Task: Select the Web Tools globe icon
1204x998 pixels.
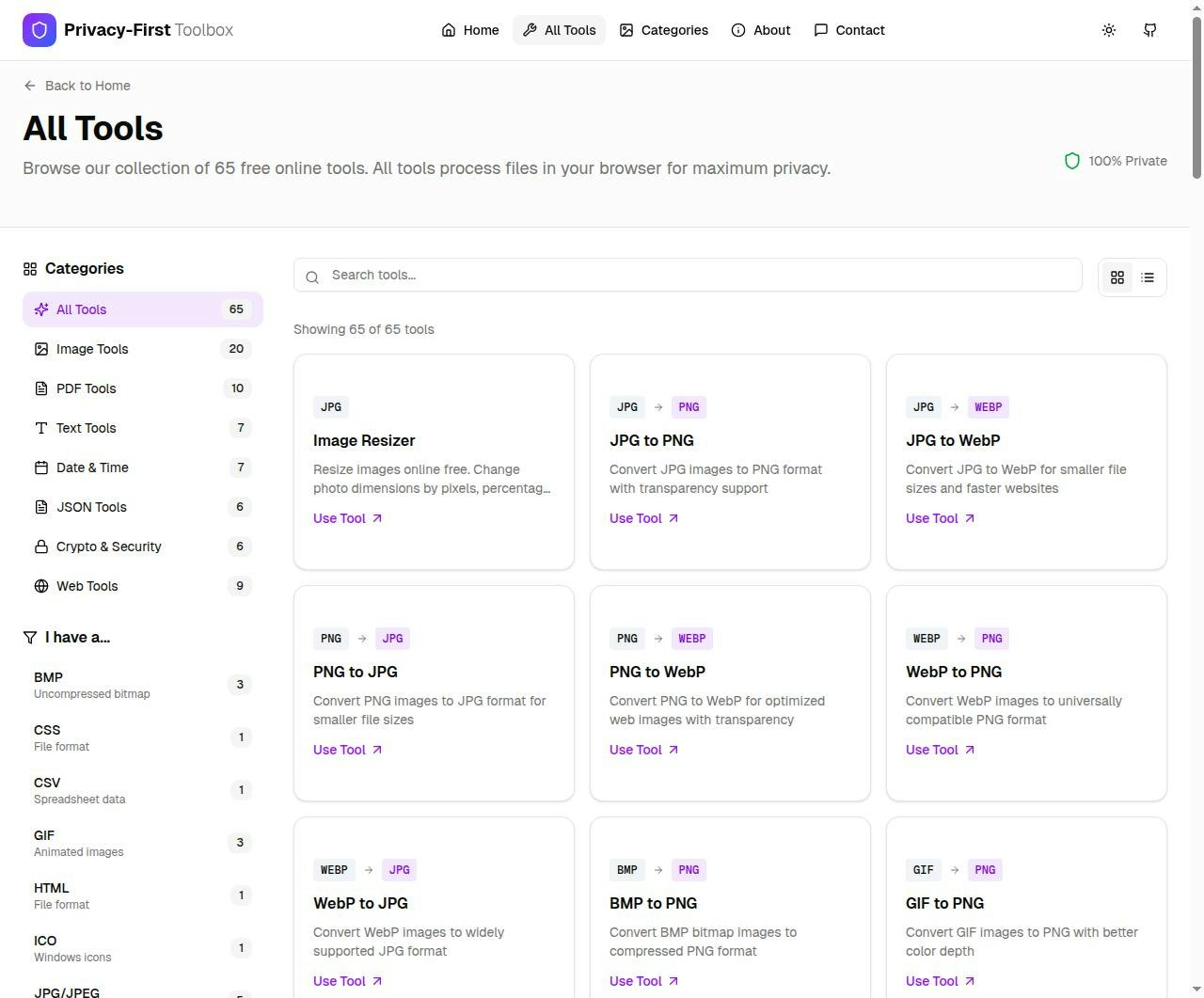Action: [40, 586]
